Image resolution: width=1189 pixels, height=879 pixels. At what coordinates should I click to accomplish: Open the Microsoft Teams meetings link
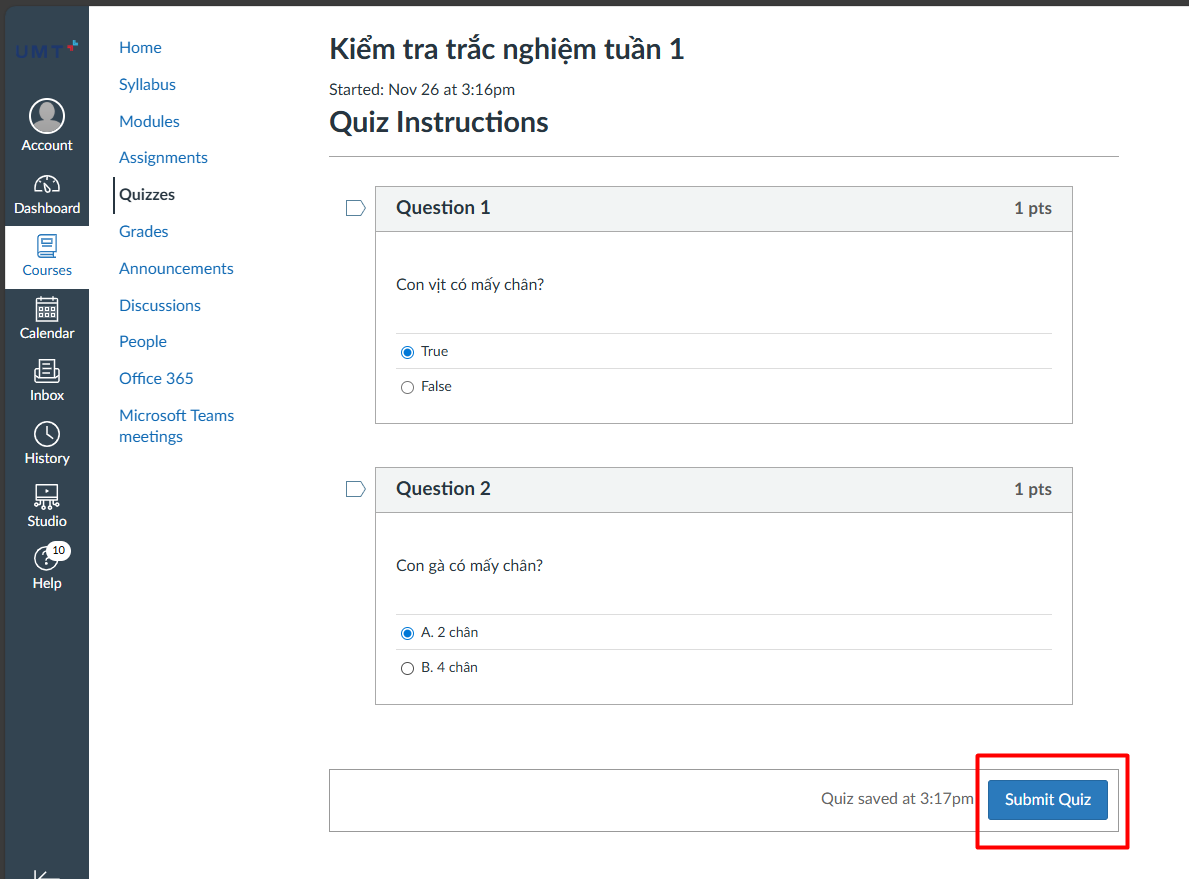tap(176, 426)
